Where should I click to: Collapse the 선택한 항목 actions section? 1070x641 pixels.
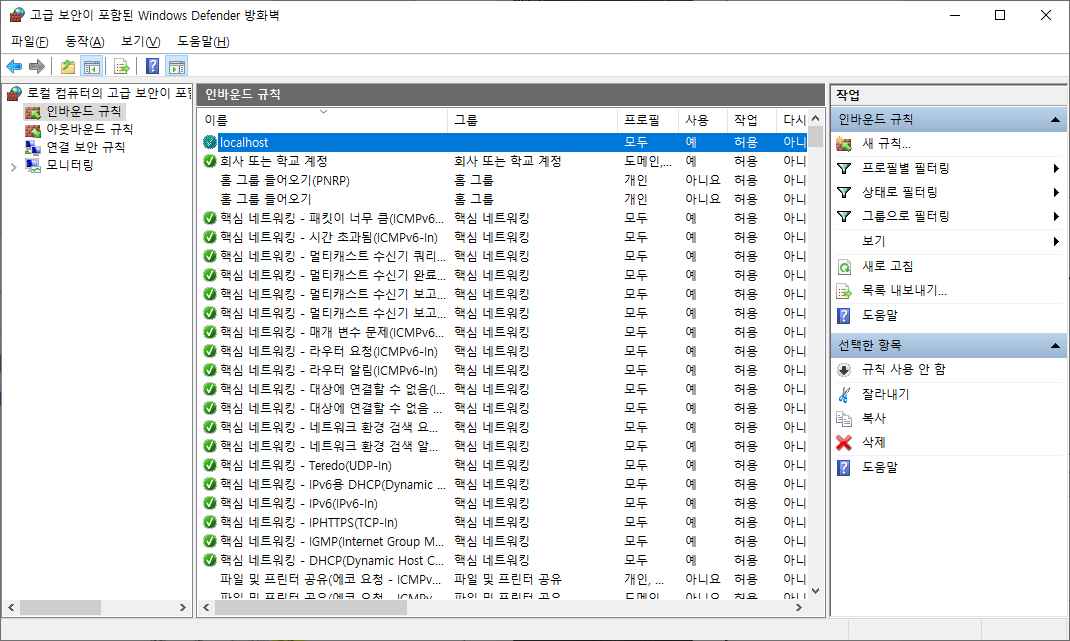pos(1055,346)
